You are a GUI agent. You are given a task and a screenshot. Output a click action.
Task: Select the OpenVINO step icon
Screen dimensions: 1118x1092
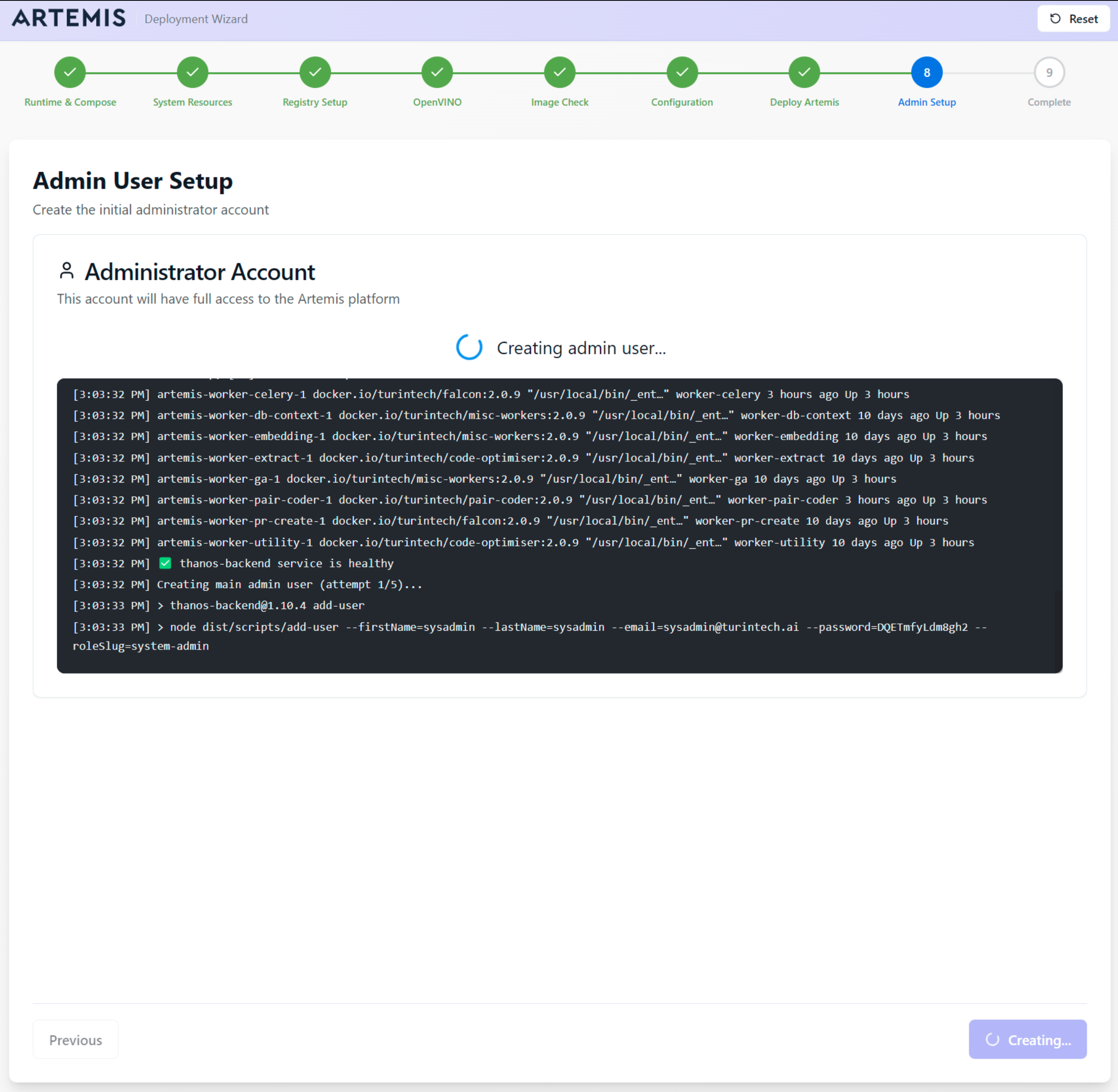tap(437, 72)
